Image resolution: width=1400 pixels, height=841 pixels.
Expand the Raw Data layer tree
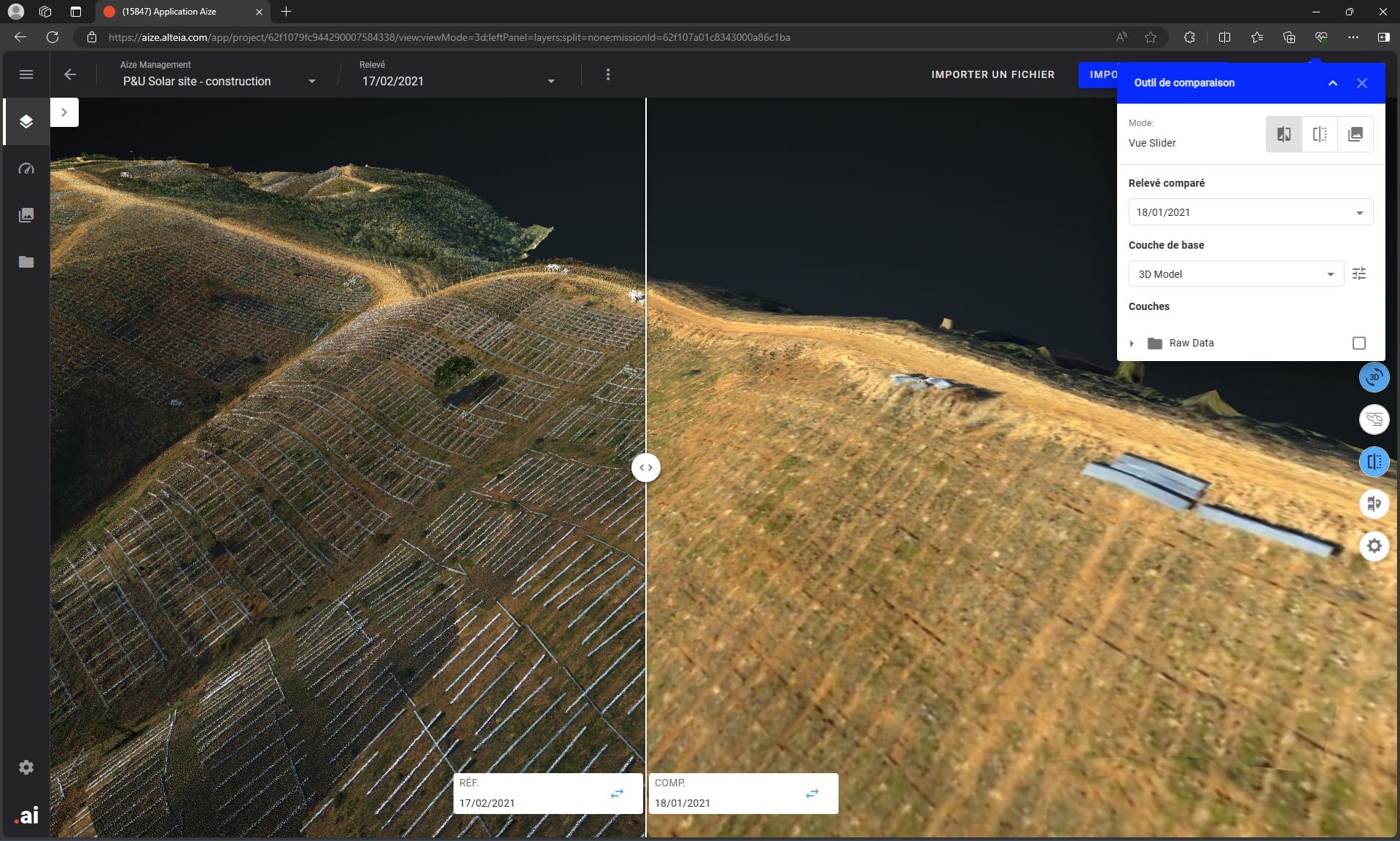(1132, 343)
